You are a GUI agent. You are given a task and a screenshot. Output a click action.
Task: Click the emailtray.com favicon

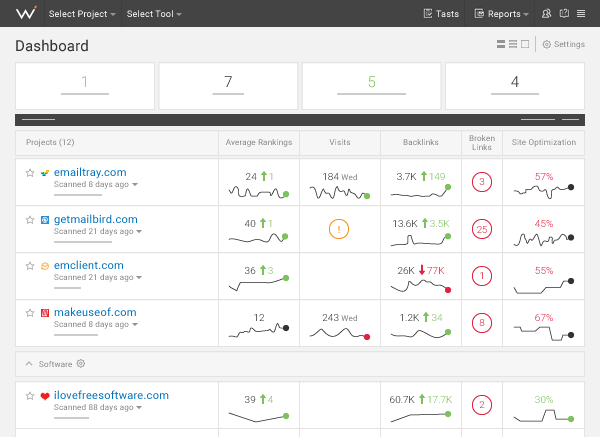click(x=45, y=173)
